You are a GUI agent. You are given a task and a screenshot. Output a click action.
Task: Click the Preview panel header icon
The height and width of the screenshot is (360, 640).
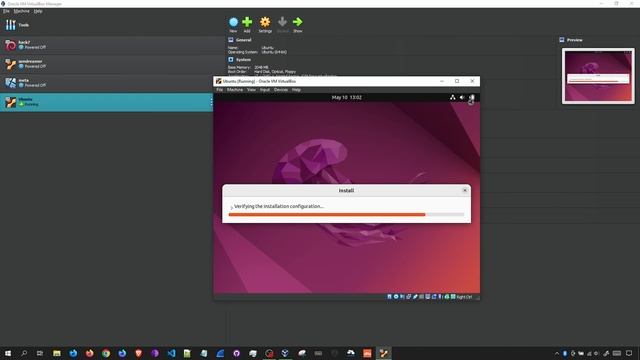562,40
